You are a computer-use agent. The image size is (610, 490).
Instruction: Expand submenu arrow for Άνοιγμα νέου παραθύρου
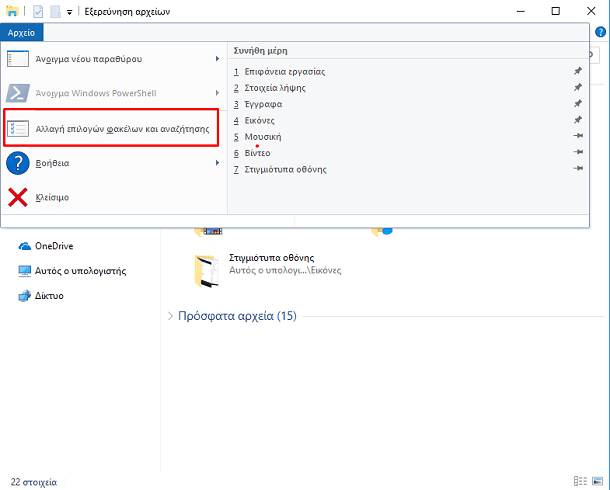pyautogui.click(x=217, y=59)
